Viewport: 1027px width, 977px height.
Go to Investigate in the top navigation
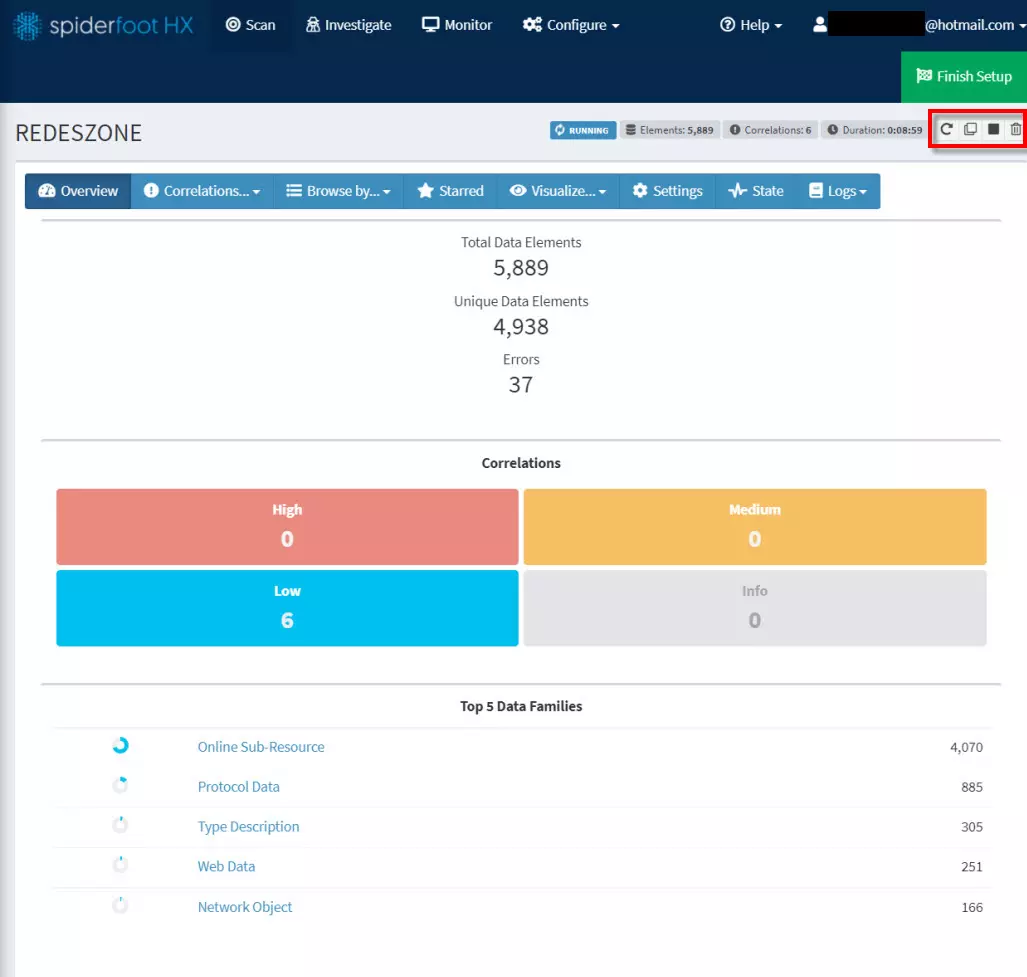348,25
